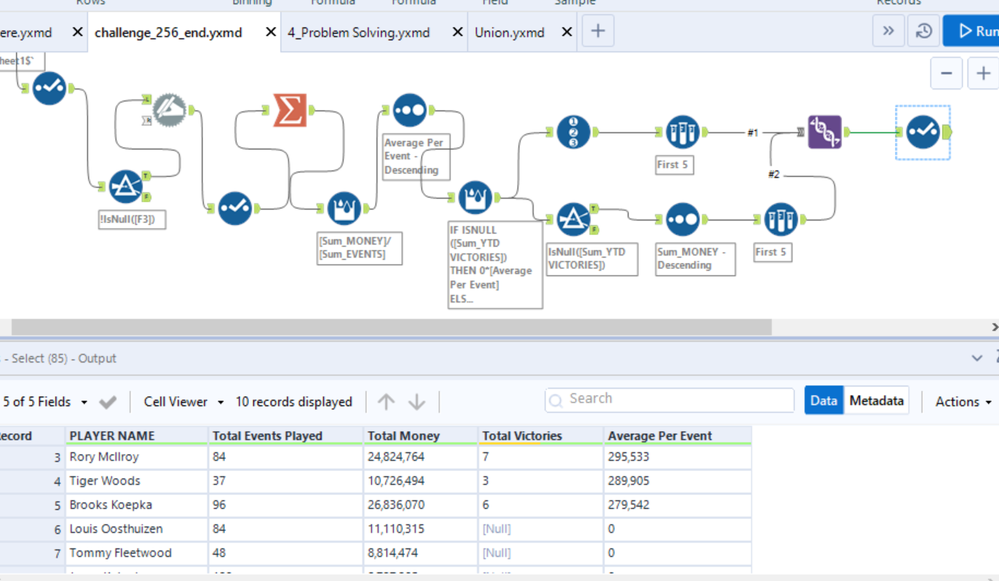The height and width of the screenshot is (581, 999).
Task: Click the Filter tool labeled !IsNull([F3])
Action: (125, 186)
